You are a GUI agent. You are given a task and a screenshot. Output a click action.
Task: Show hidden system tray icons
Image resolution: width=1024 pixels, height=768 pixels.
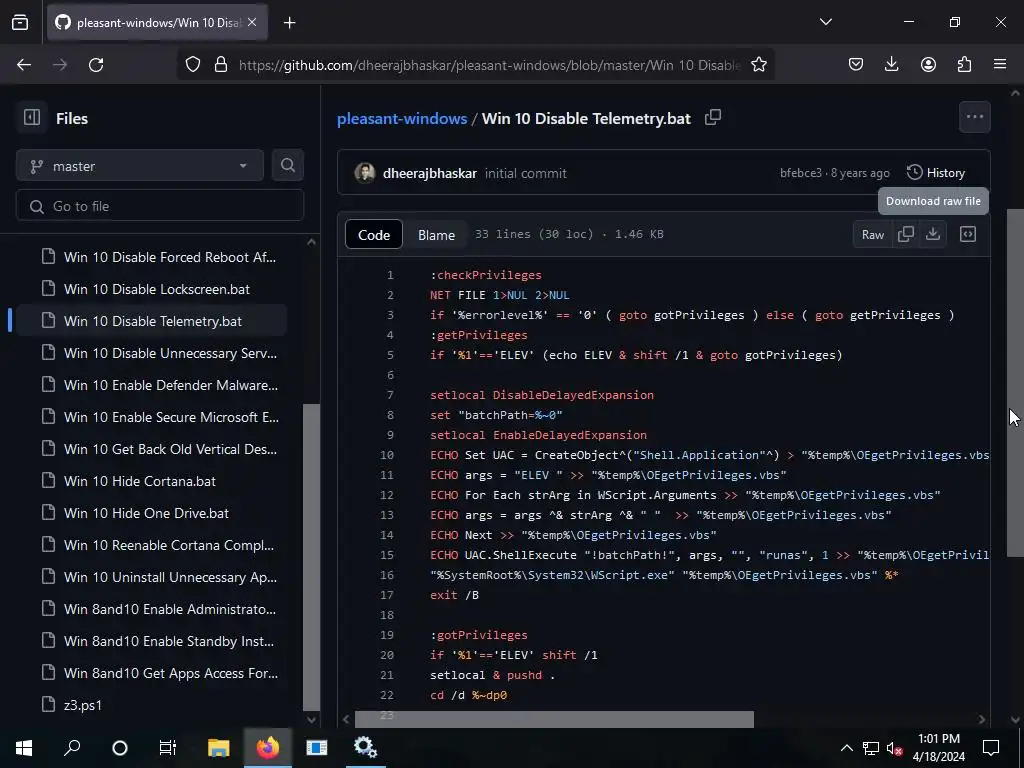pos(846,748)
